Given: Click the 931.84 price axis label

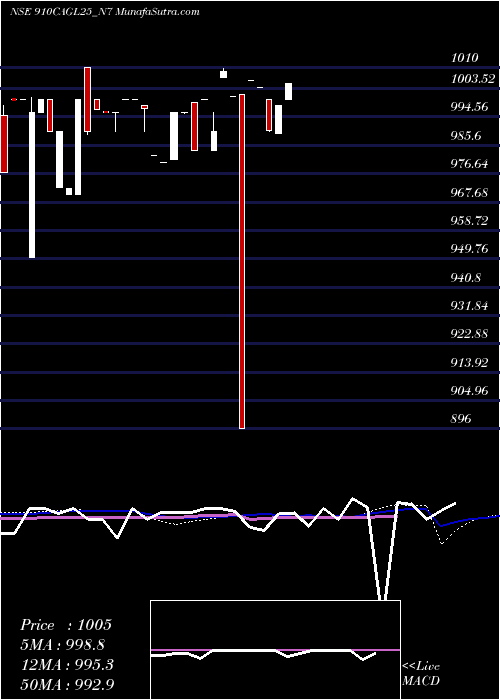Looking at the screenshot, I should click(469, 306).
